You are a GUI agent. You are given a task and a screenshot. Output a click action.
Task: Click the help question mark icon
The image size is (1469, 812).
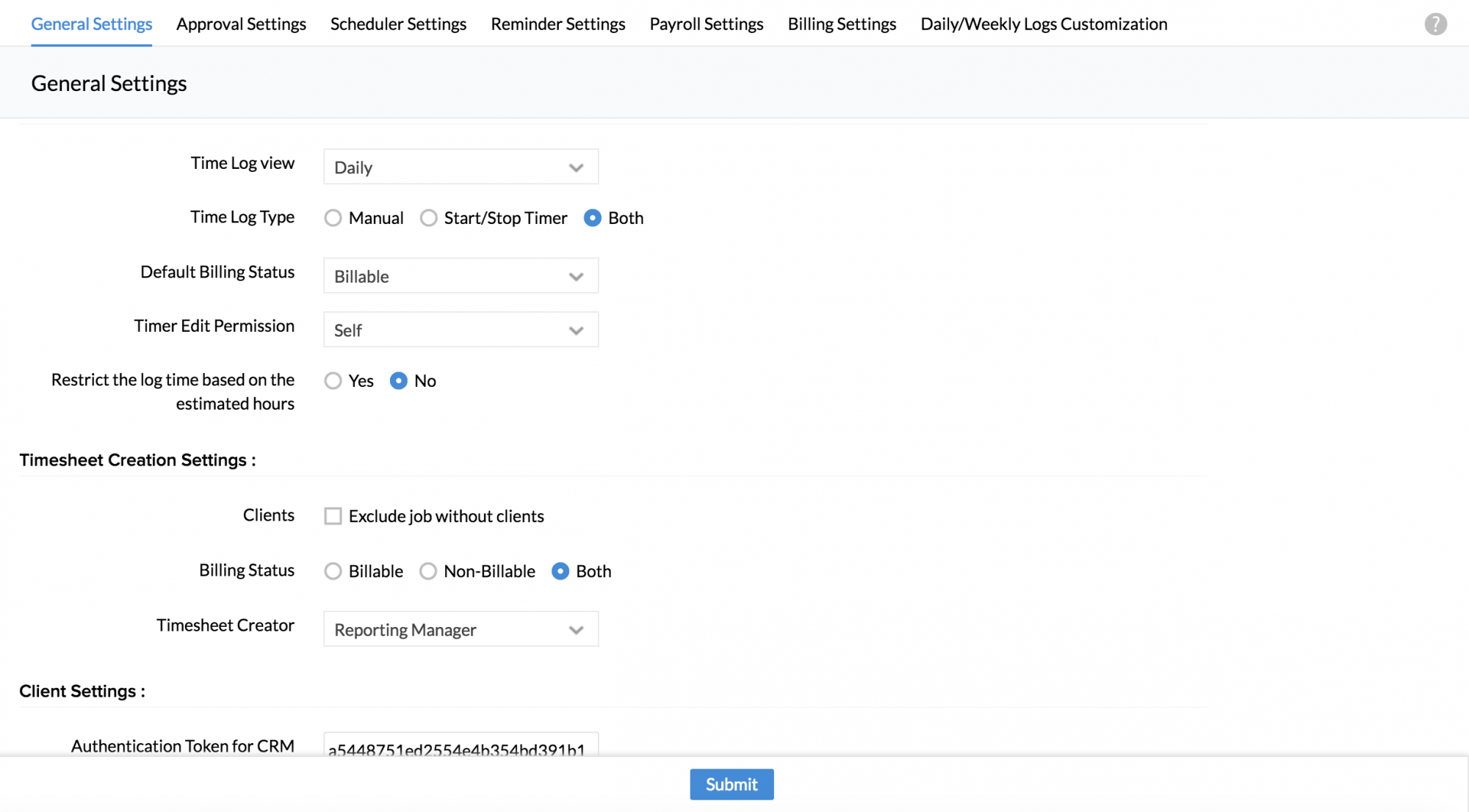click(1435, 24)
